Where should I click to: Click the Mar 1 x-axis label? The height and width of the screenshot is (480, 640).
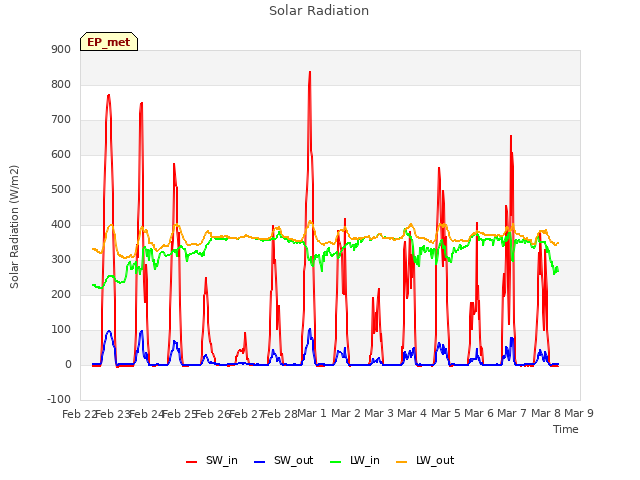(312, 413)
